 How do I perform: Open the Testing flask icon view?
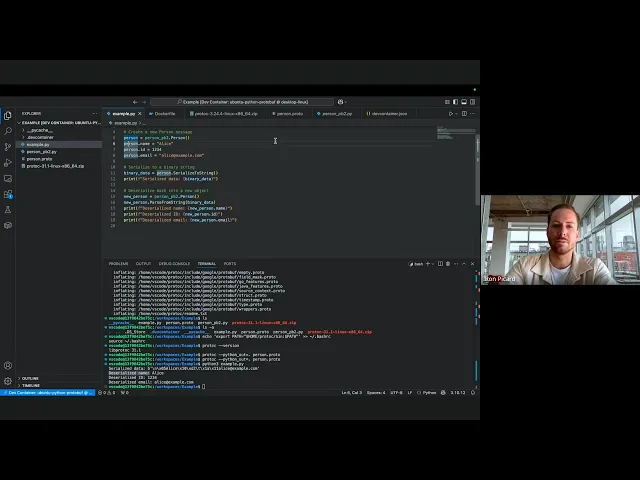(8, 209)
